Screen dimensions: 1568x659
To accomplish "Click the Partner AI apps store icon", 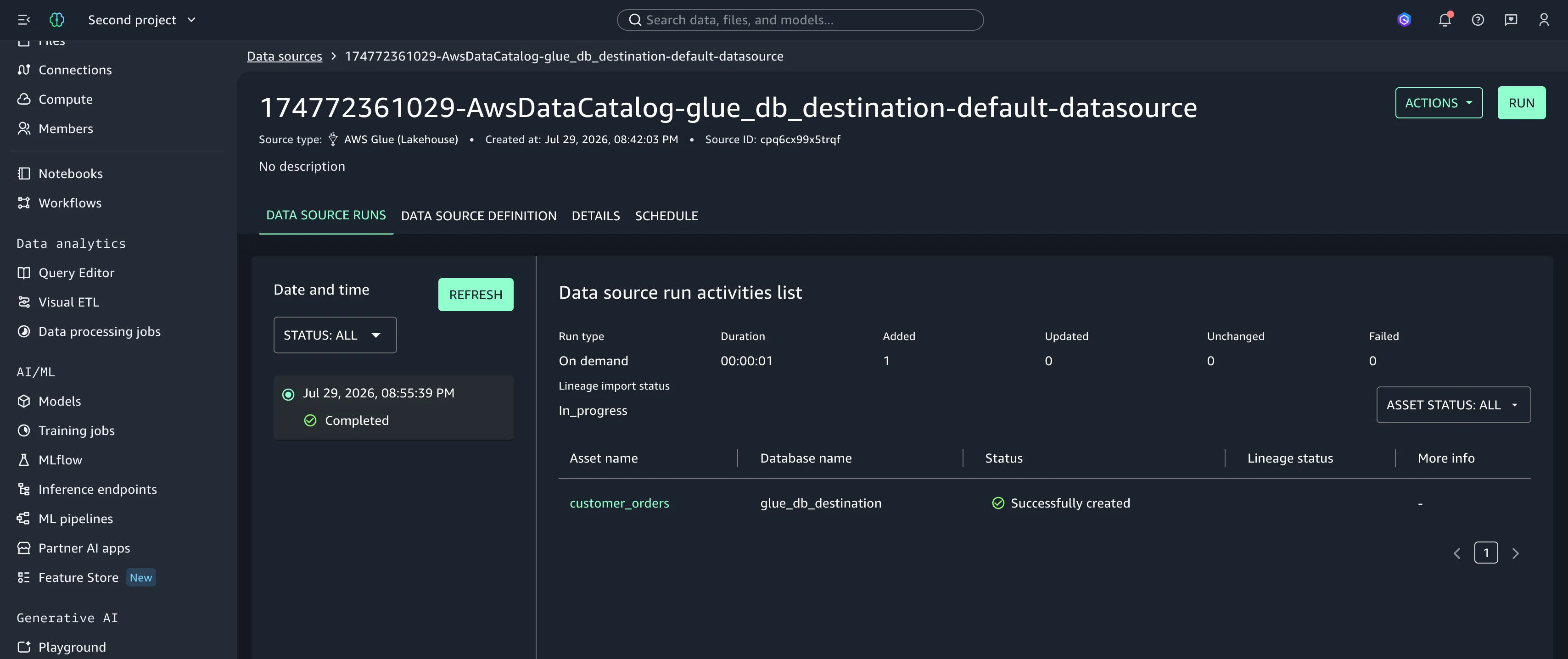I will (x=24, y=547).
